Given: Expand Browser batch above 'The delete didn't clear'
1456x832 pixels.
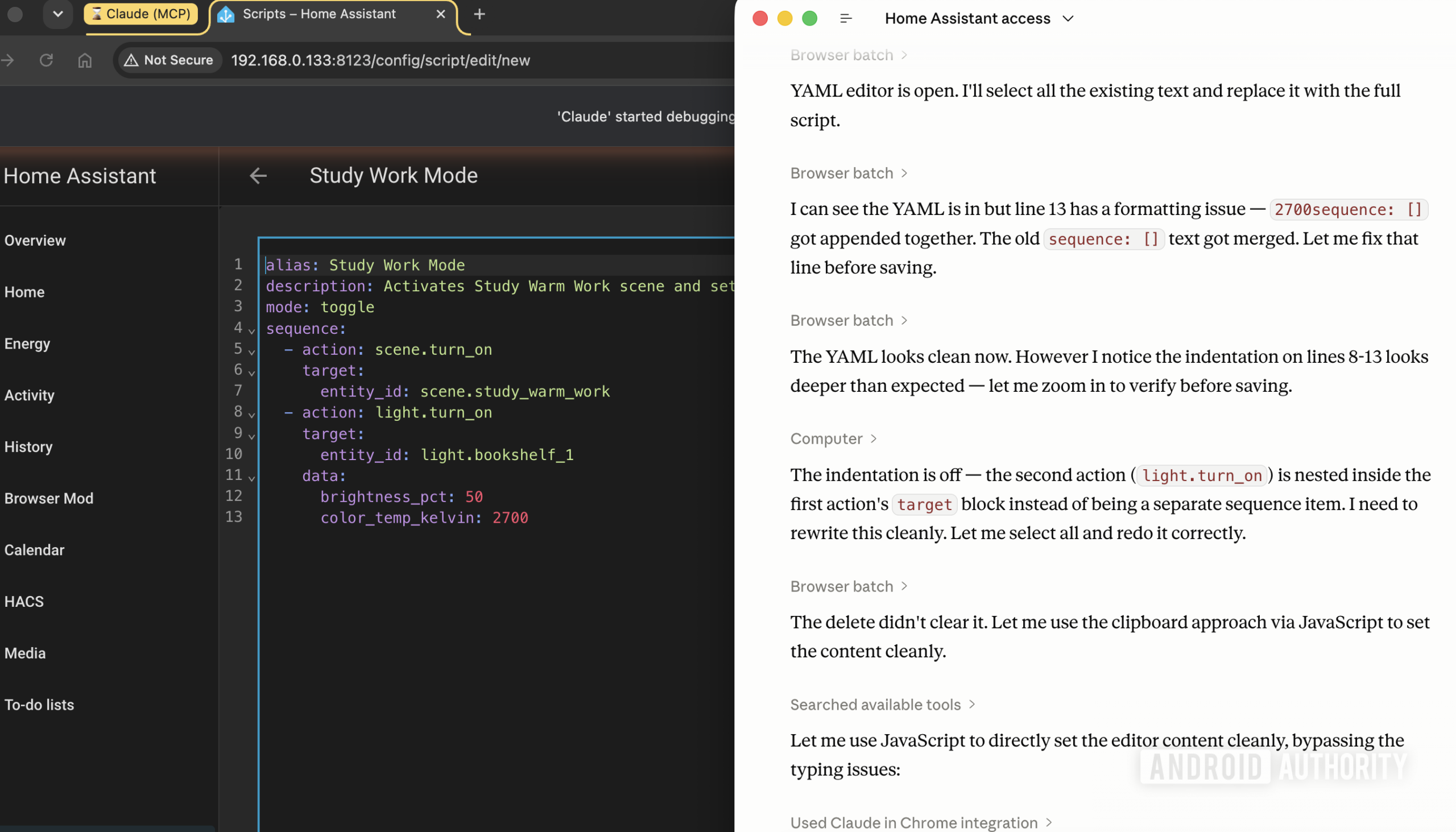Looking at the screenshot, I should [849, 586].
